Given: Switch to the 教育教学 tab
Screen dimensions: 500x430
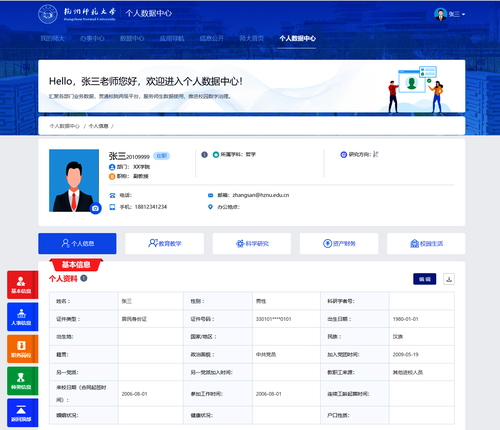Looking at the screenshot, I should 164,244.
